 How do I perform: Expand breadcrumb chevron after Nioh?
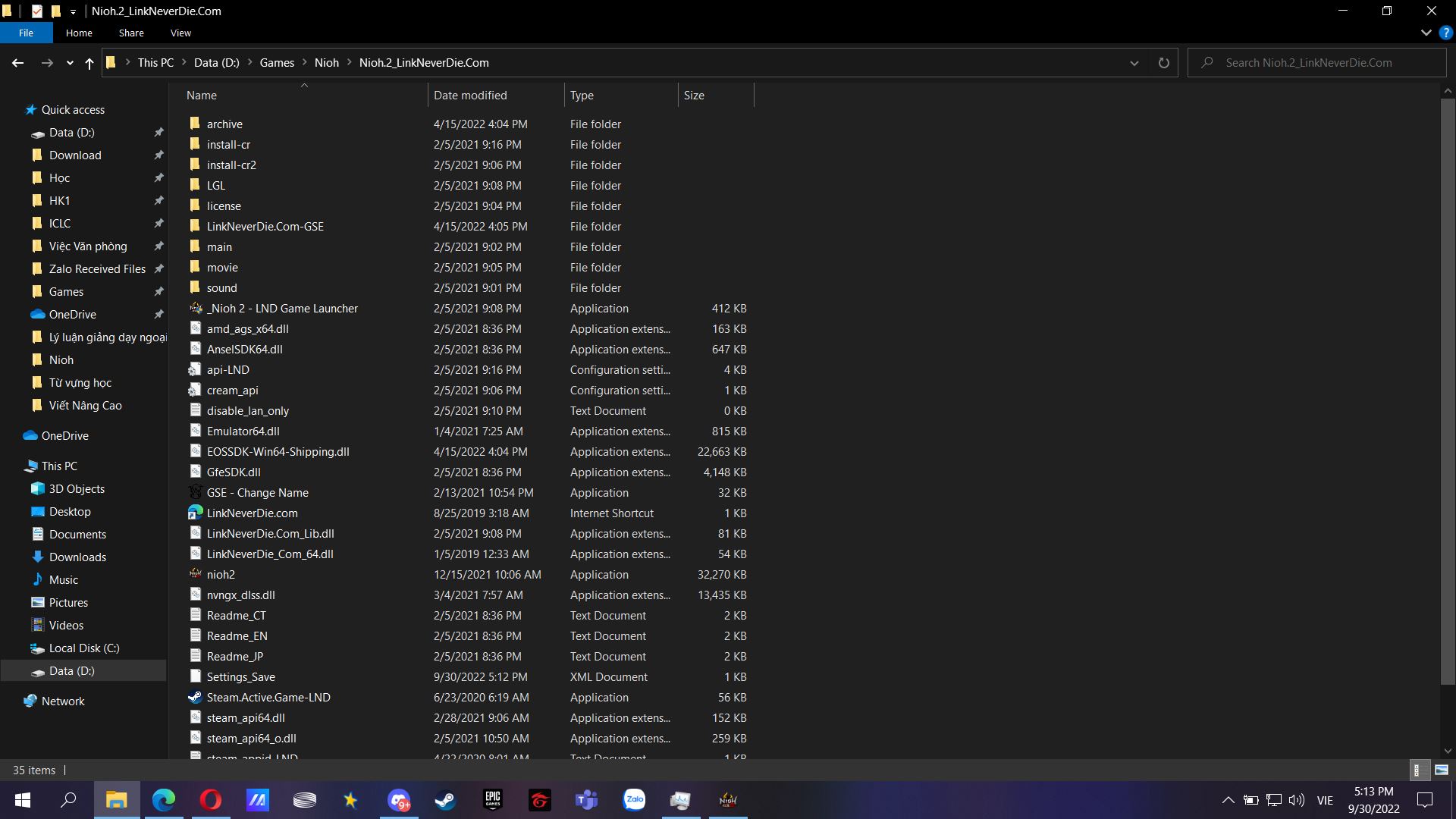tap(350, 63)
